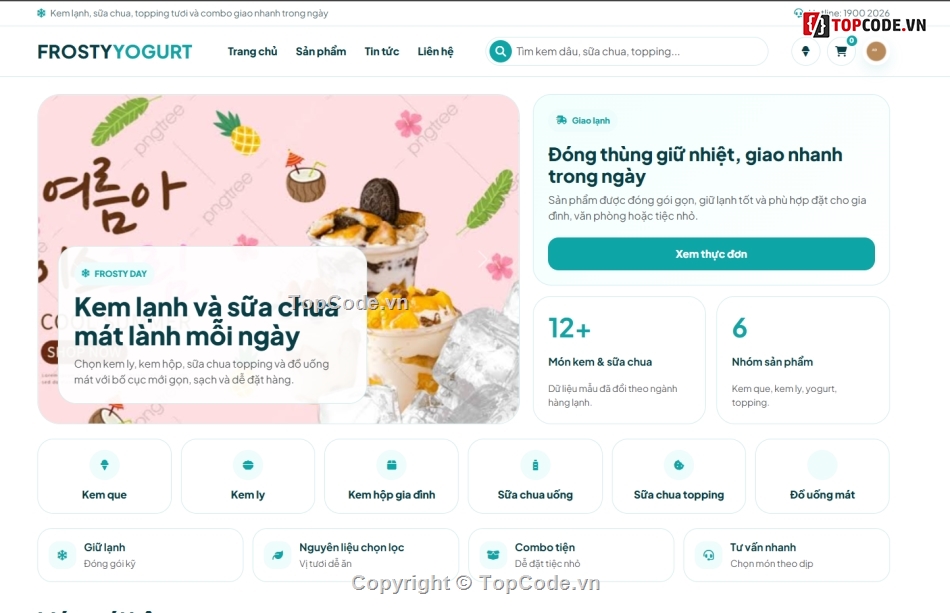Click the Kem ly bowl icon
Image resolution: width=950 pixels, height=613 pixels.
click(248, 465)
